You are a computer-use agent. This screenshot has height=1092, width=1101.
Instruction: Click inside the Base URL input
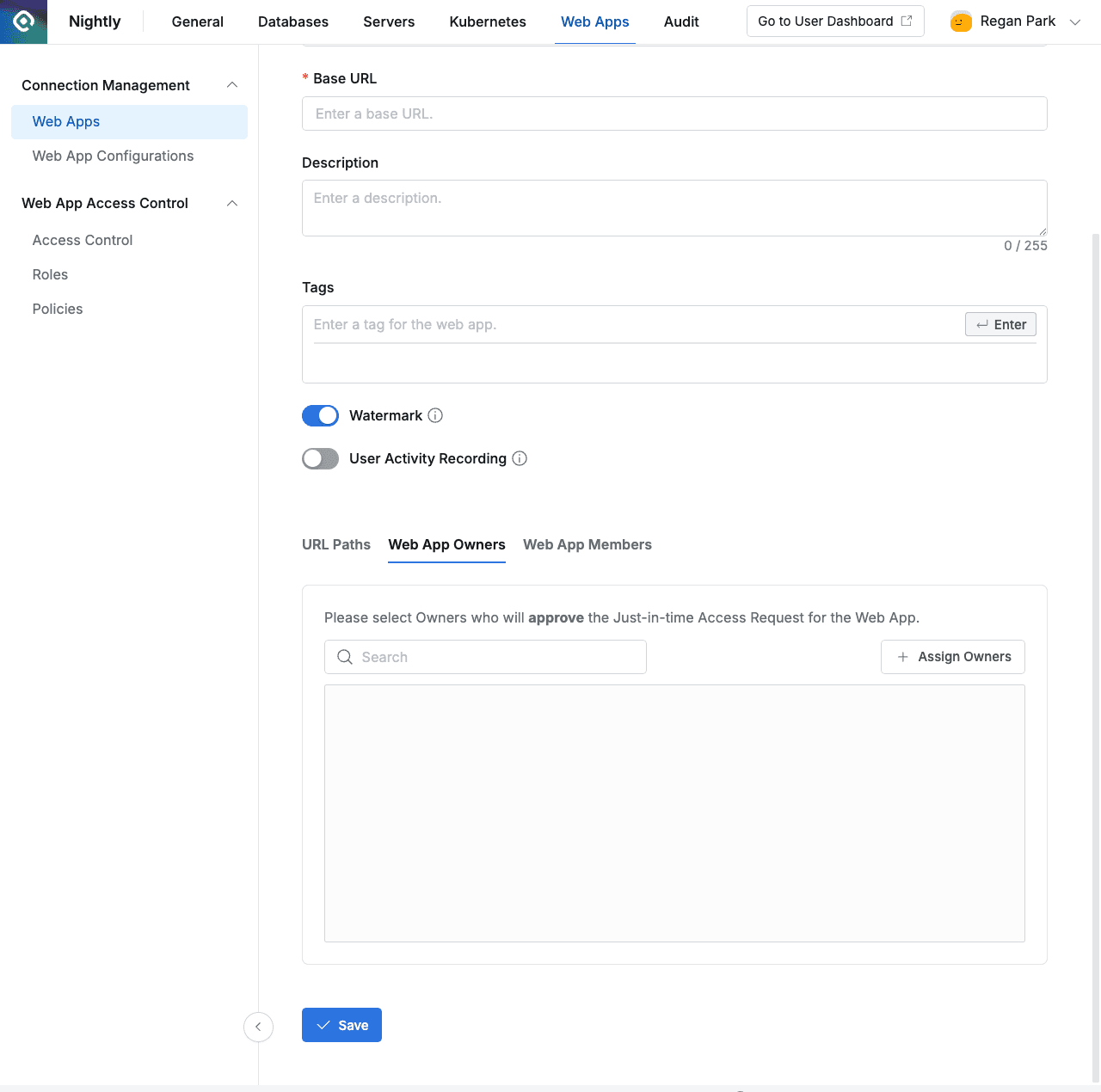click(674, 113)
